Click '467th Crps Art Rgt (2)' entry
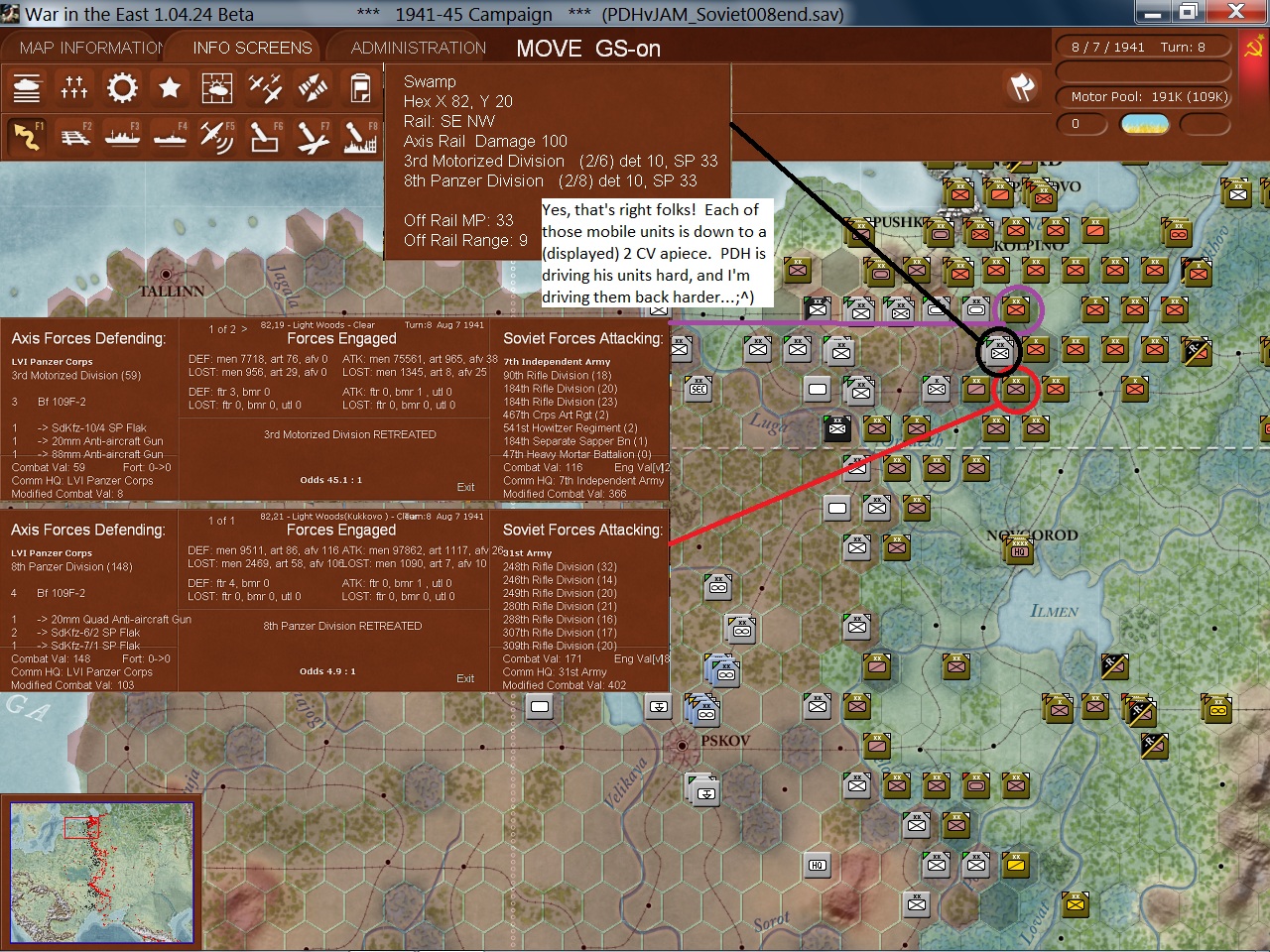Image resolution: width=1270 pixels, height=952 pixels. click(x=556, y=415)
